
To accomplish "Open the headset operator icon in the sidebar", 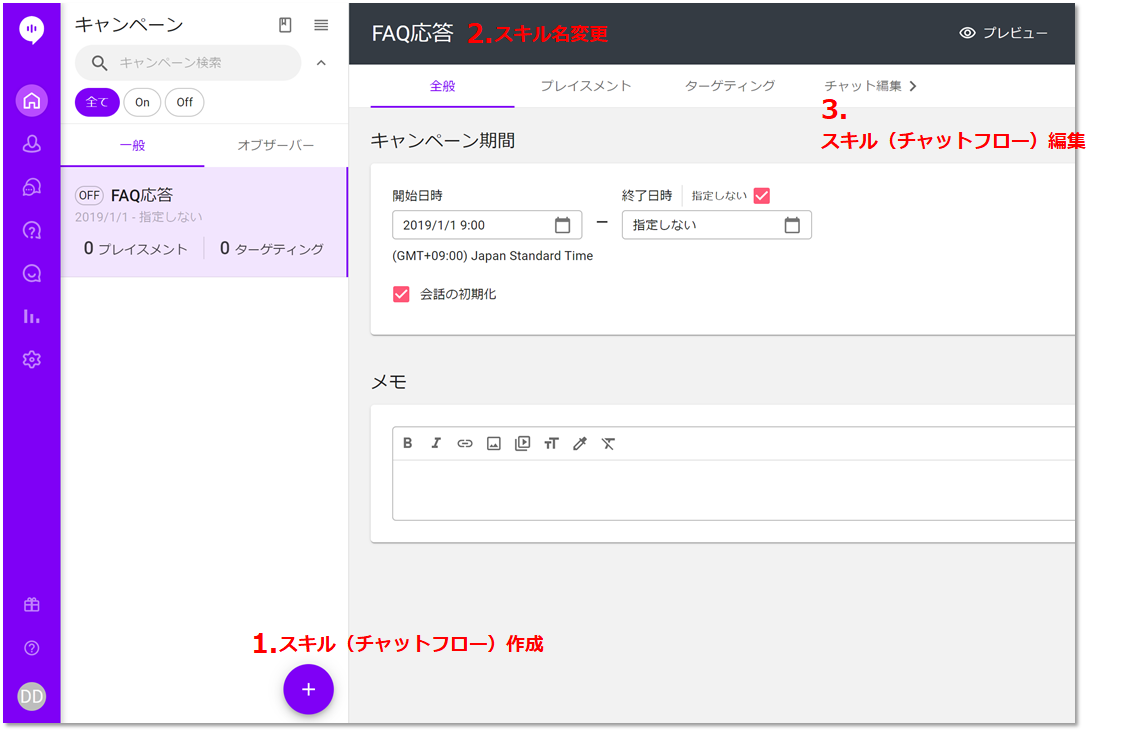I will click(x=32, y=187).
